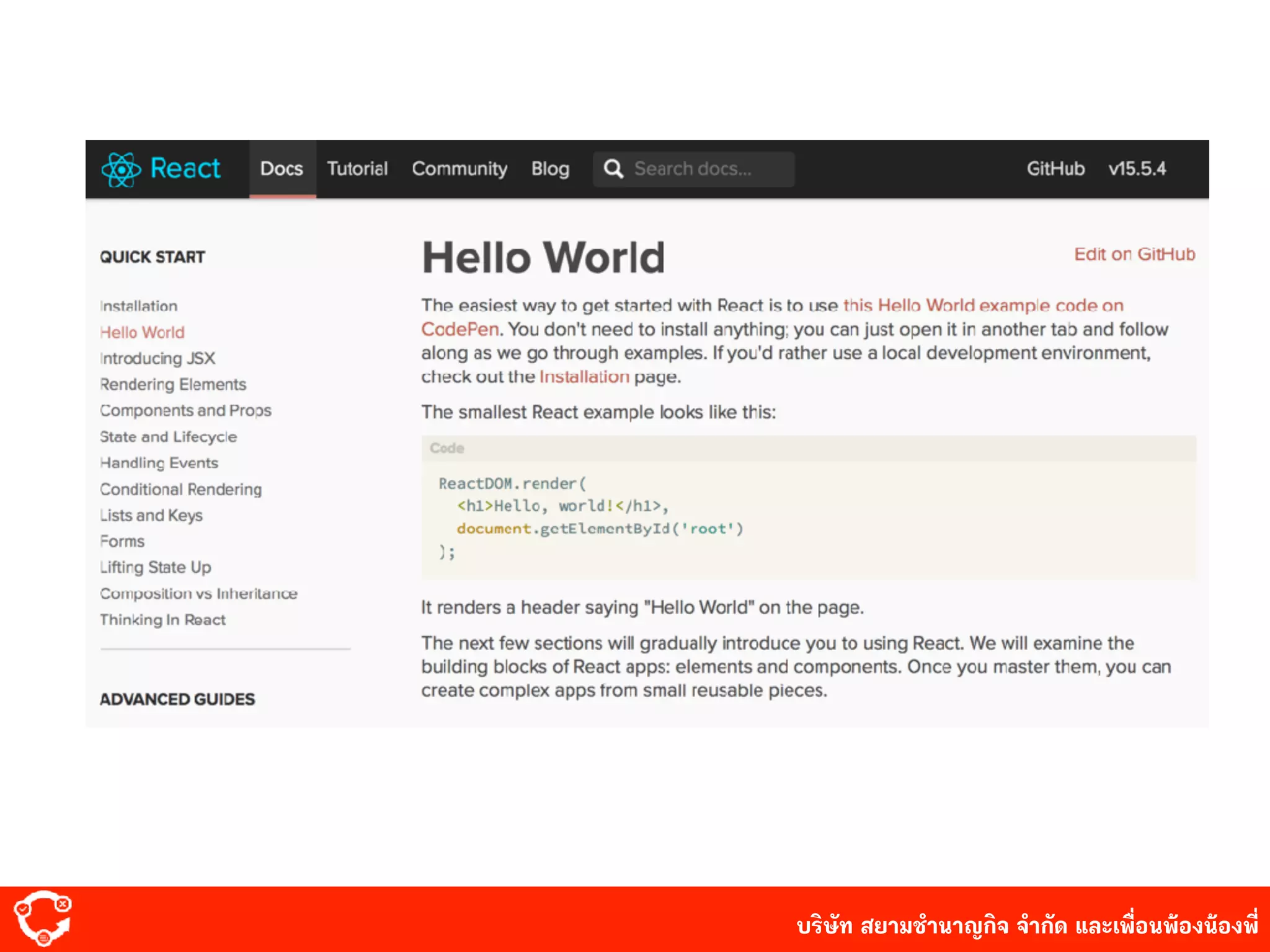Click the company logo in red footer
Screen dimensions: 1270x952
(x=43, y=919)
